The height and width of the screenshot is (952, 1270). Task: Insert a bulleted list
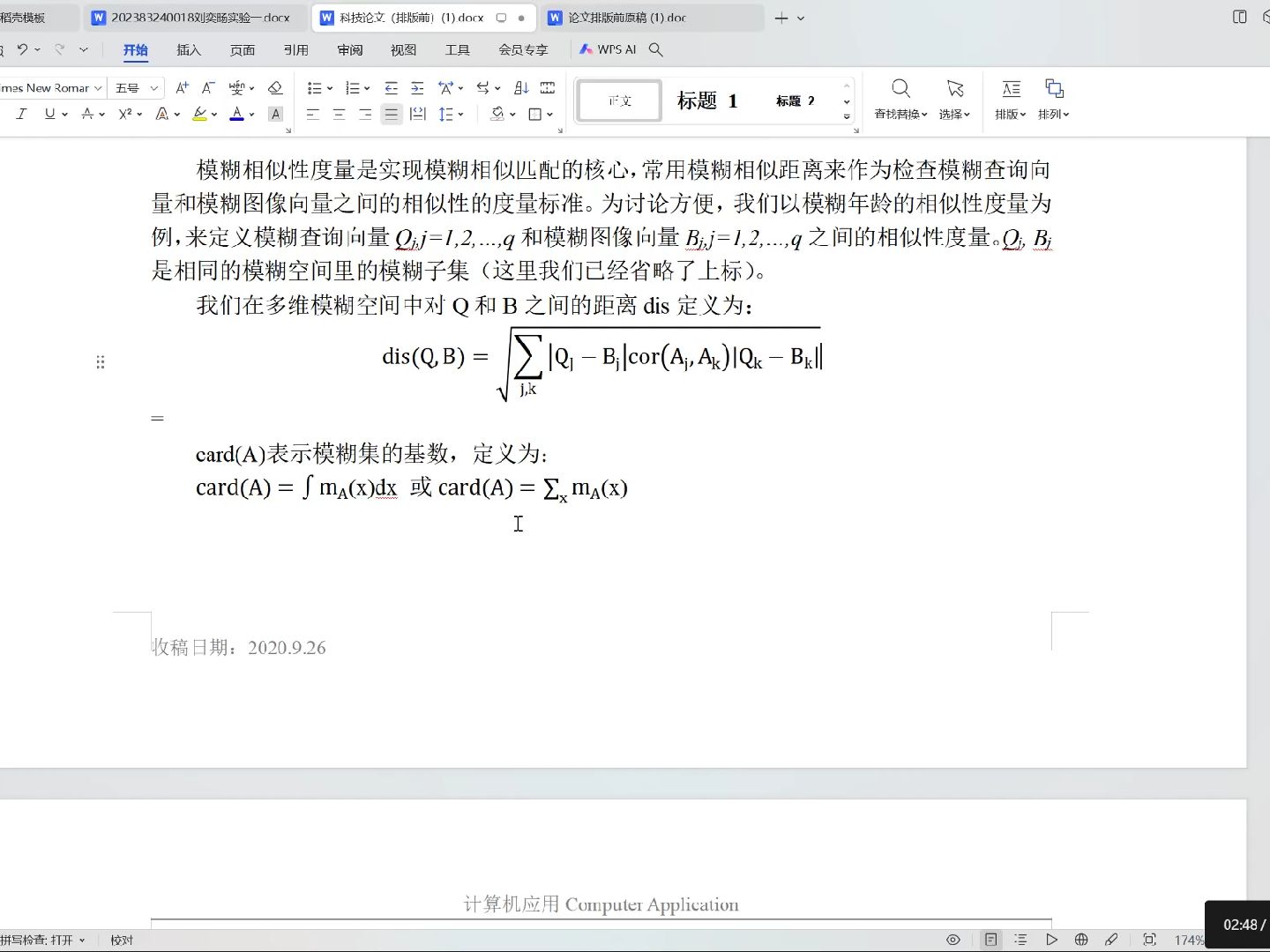click(x=314, y=88)
